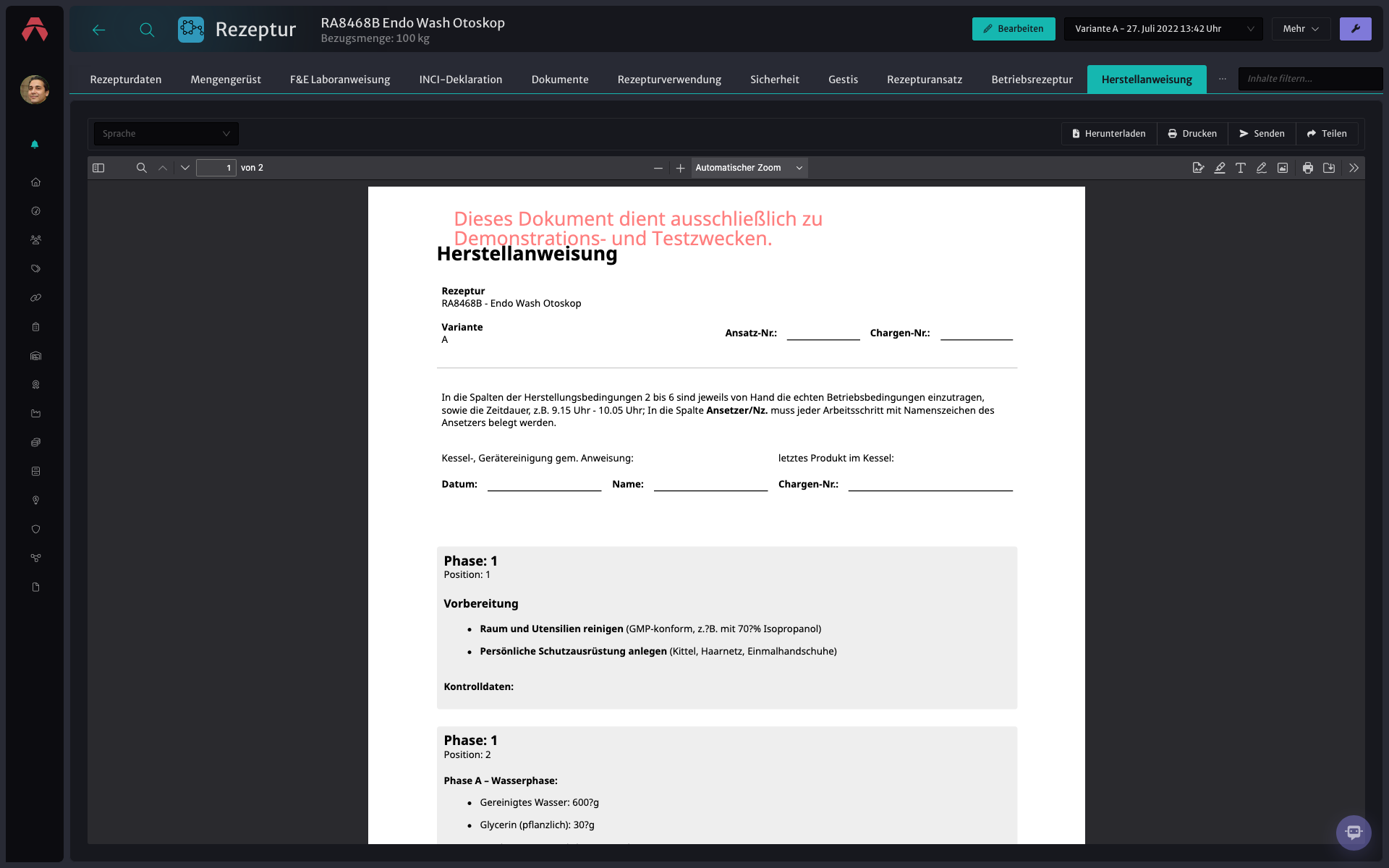This screenshot has height=868, width=1389.
Task: Open notifications bell in sidebar
Action: tap(35, 145)
